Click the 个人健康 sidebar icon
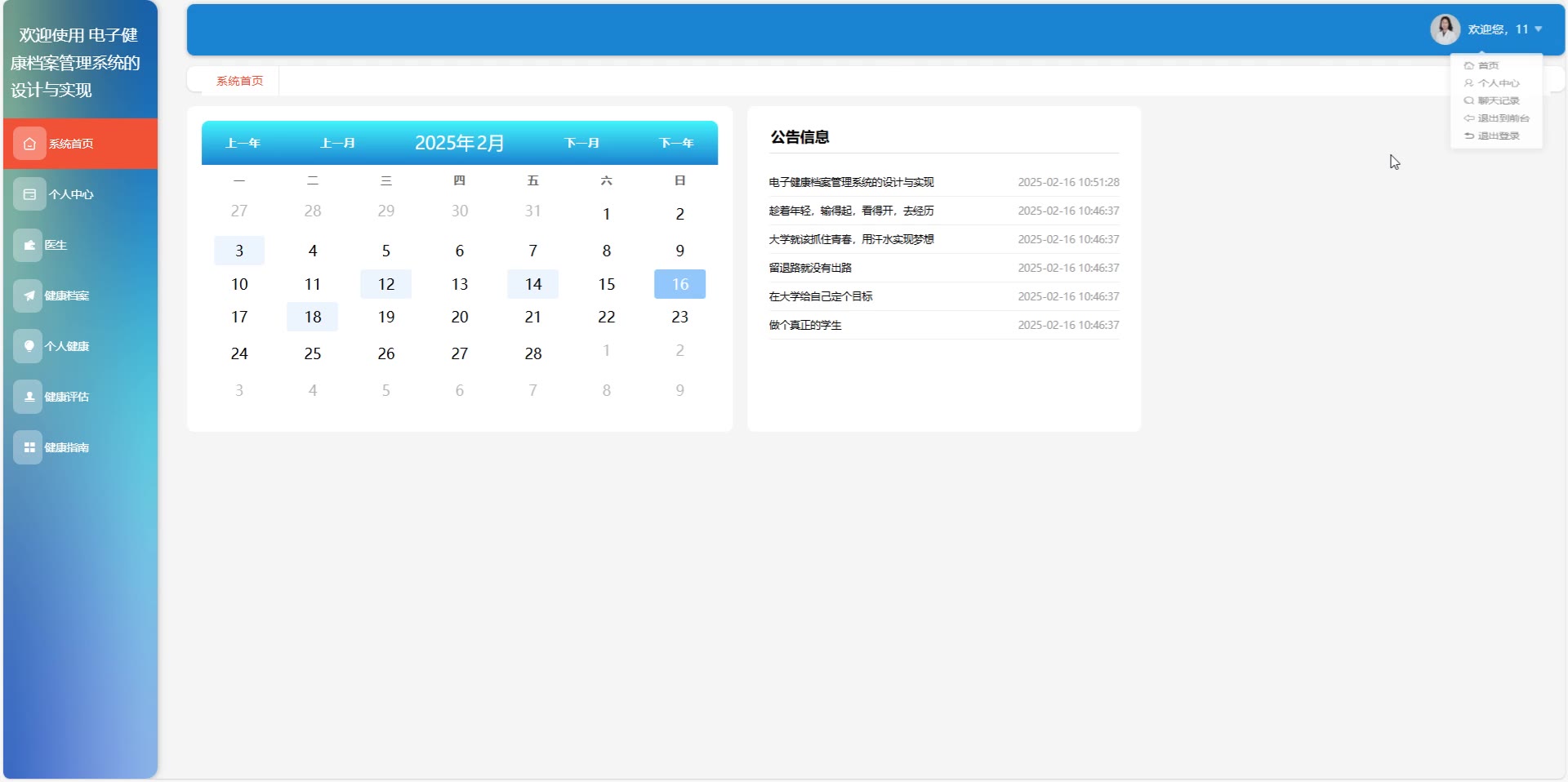The width and height of the screenshot is (1568, 782). pos(29,346)
